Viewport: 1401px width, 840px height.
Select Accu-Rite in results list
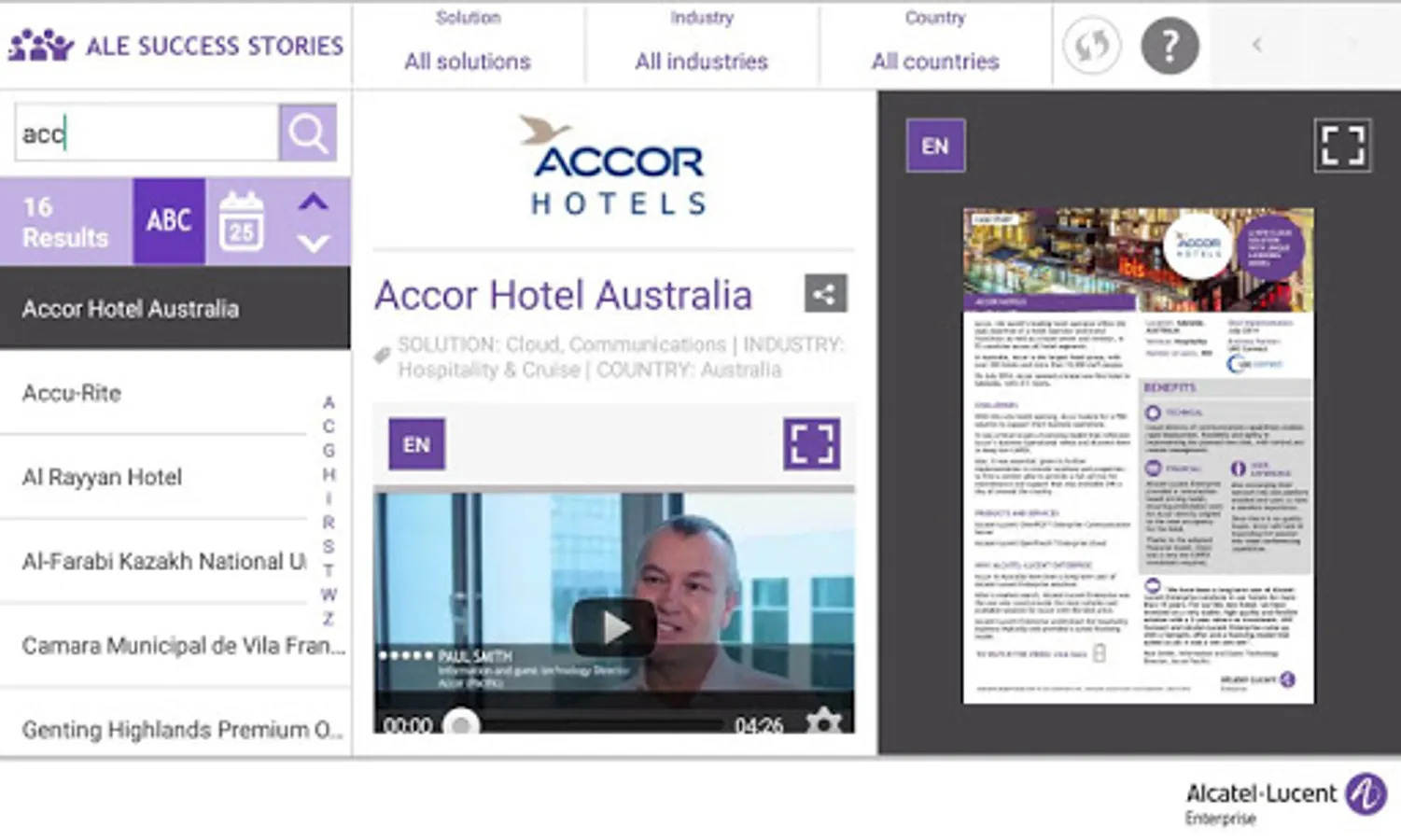click(154, 393)
